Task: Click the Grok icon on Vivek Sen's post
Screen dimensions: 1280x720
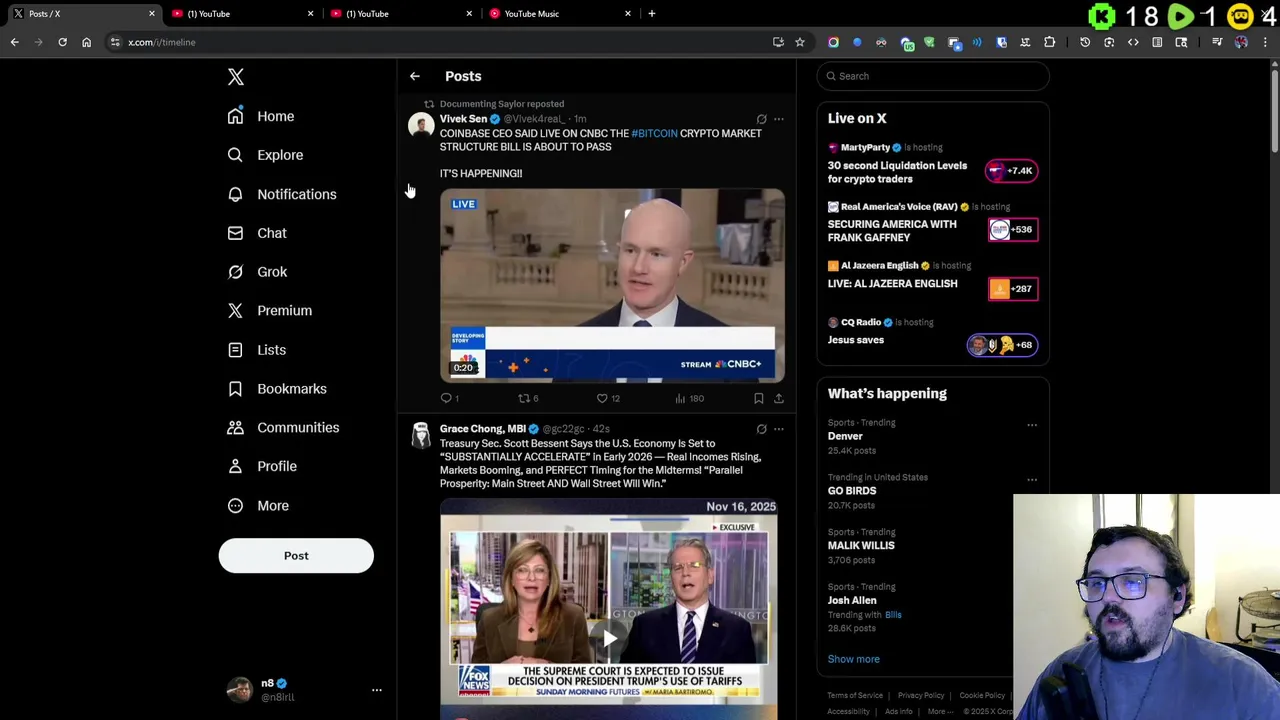Action: [761, 119]
